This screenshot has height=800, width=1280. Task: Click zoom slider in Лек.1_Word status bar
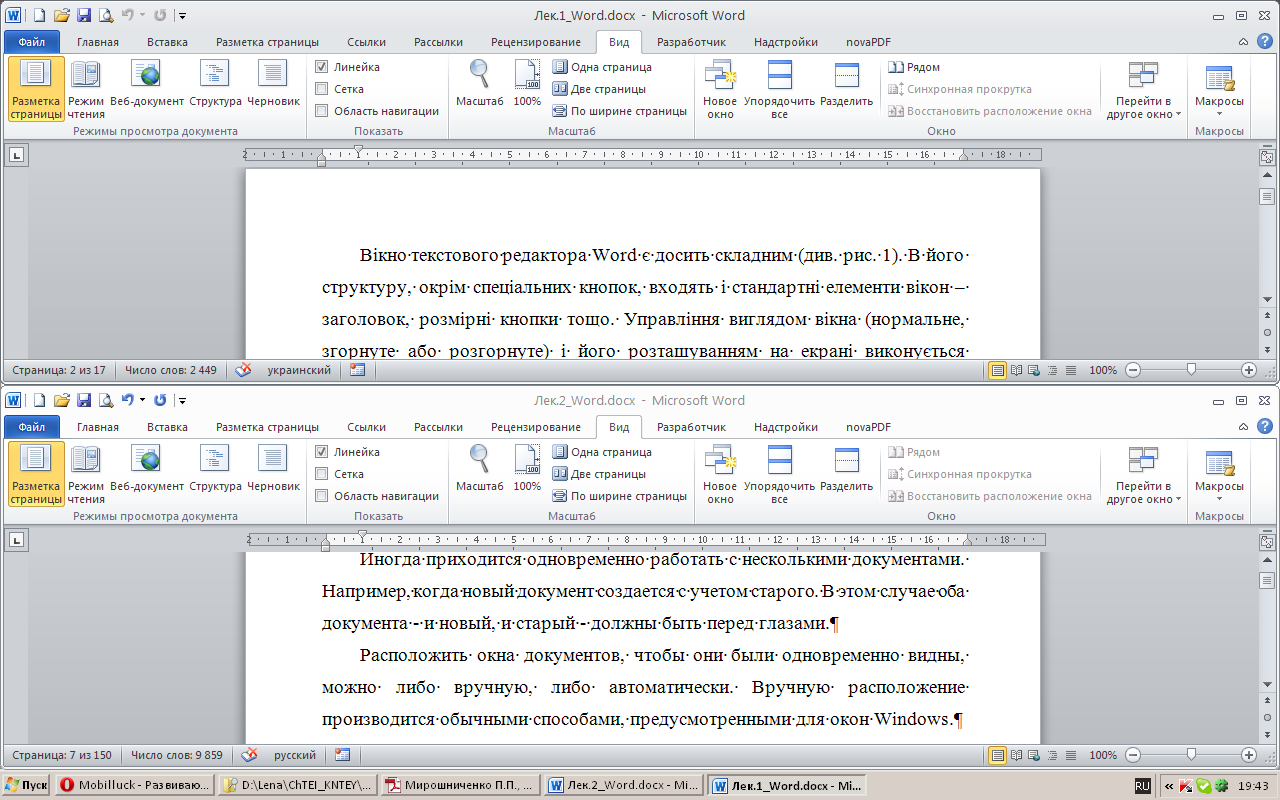1191,370
